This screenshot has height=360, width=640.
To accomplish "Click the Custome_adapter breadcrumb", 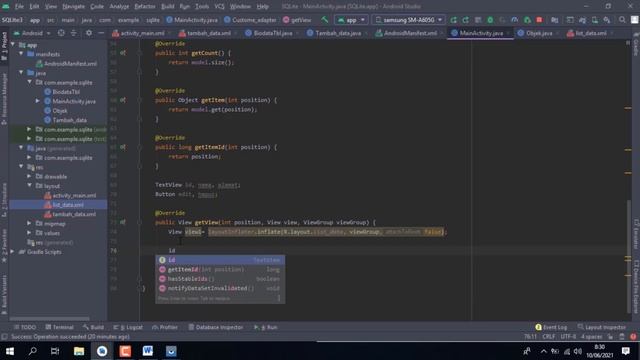I will (x=250, y=20).
